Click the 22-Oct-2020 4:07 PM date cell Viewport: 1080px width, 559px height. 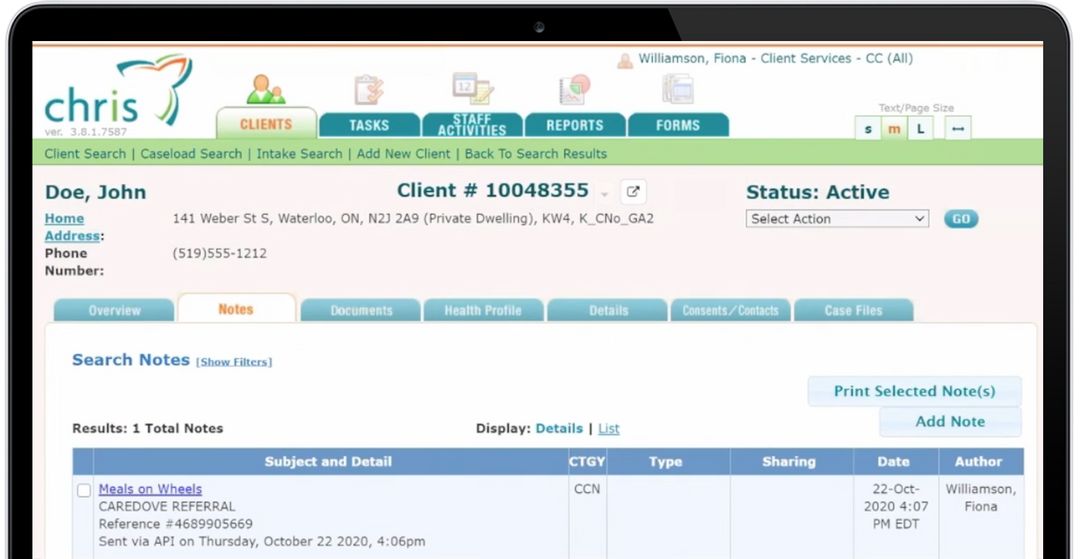pyautogui.click(x=894, y=507)
